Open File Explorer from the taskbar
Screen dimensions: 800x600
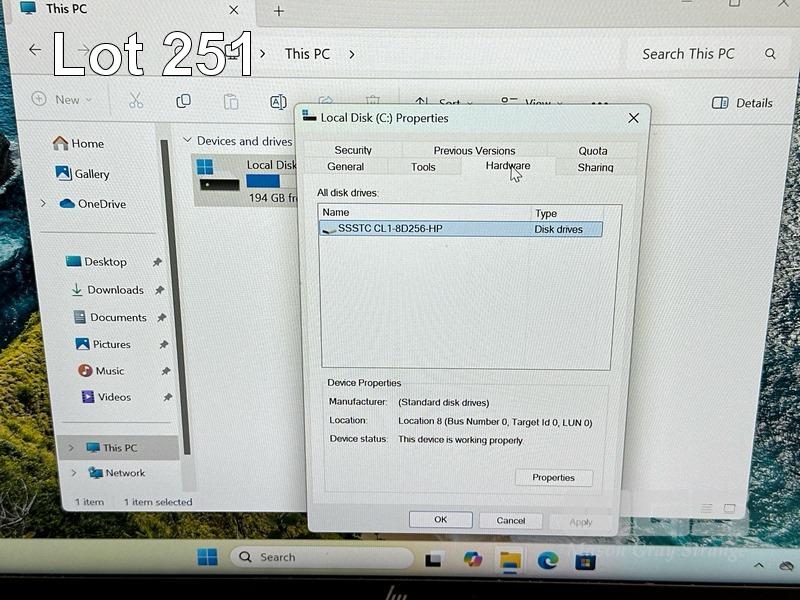(510, 560)
